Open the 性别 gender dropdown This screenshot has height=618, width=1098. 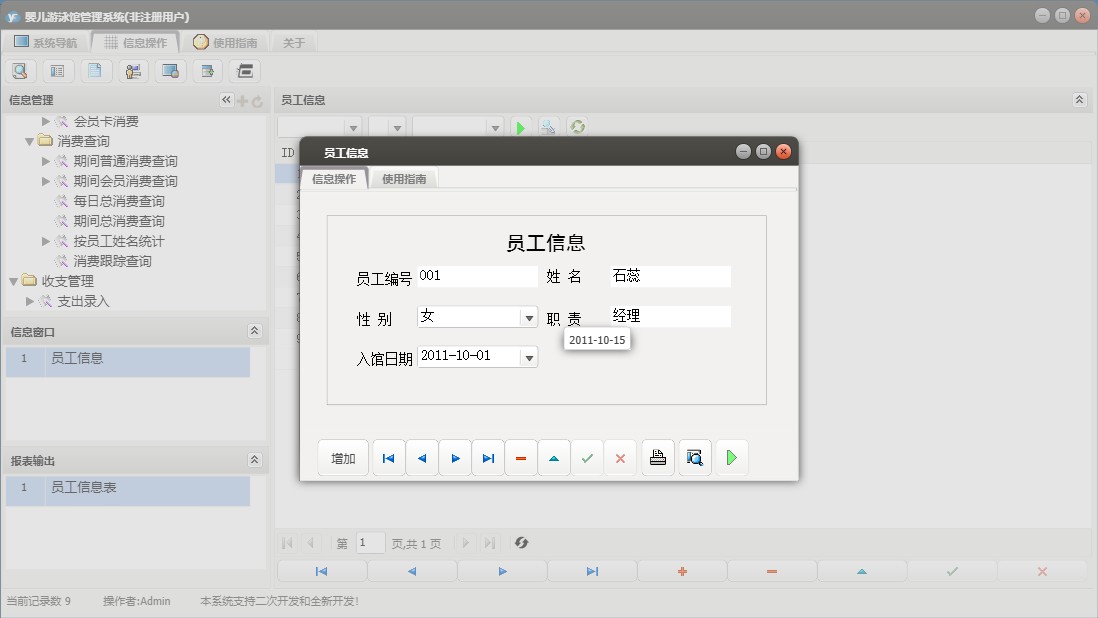click(x=530, y=316)
